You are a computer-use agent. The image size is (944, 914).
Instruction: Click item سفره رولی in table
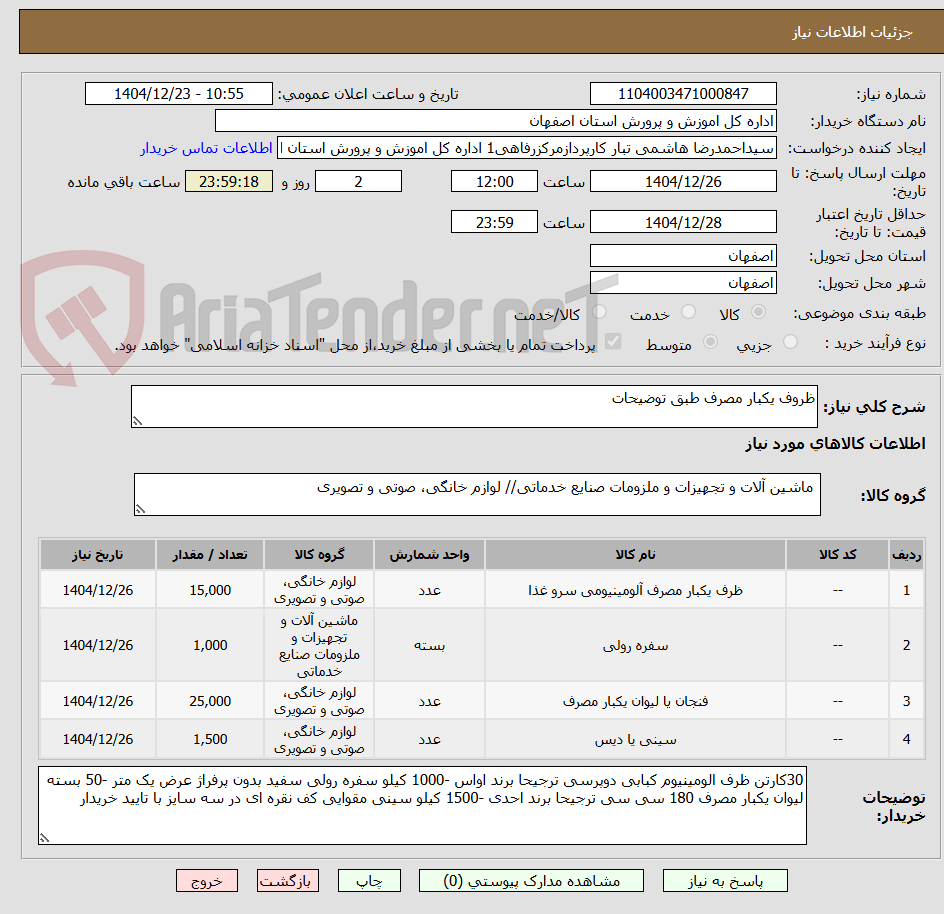635,645
